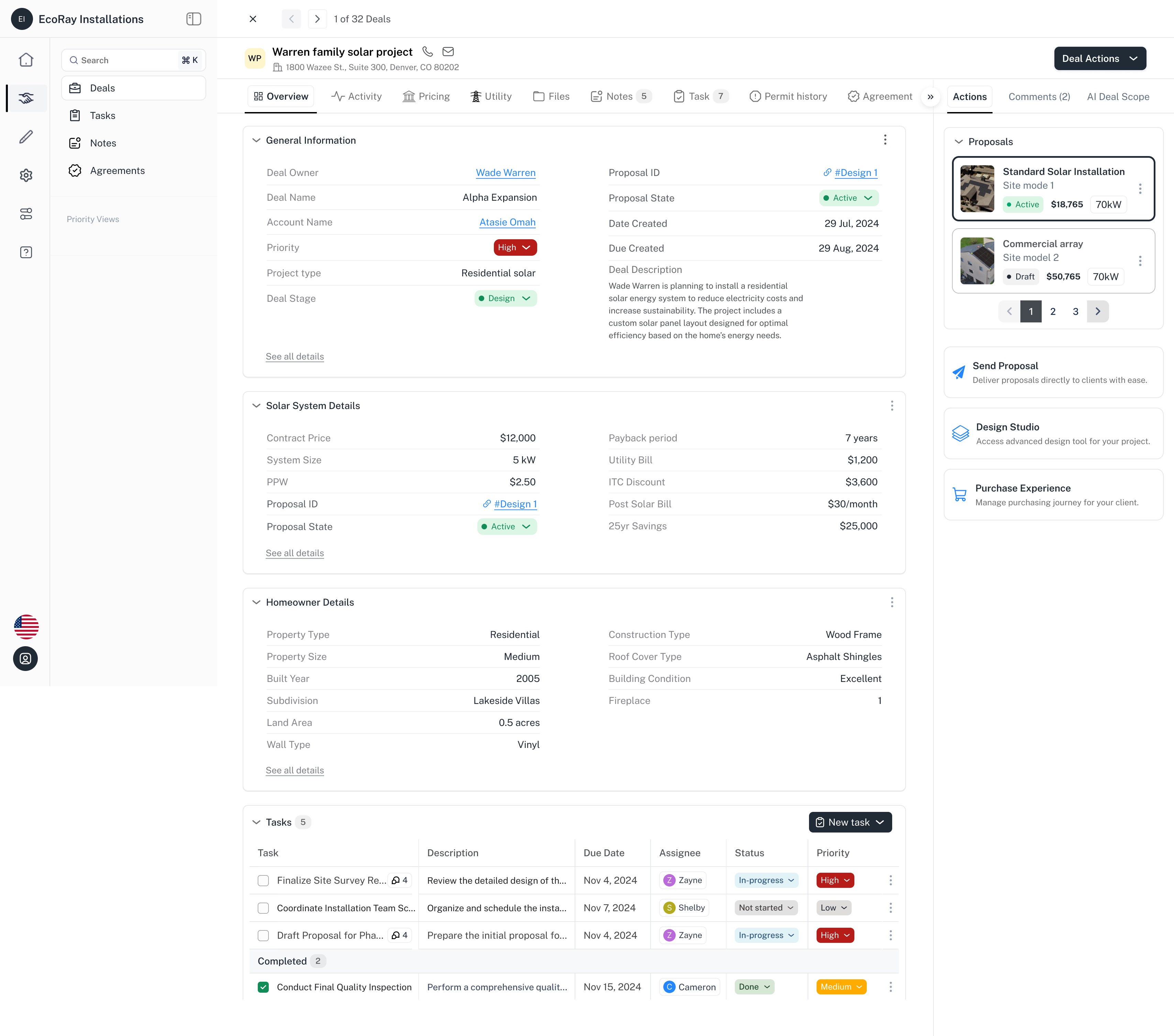Click the WP project avatar badge
The width and height of the screenshot is (1174, 1036).
tap(255, 59)
